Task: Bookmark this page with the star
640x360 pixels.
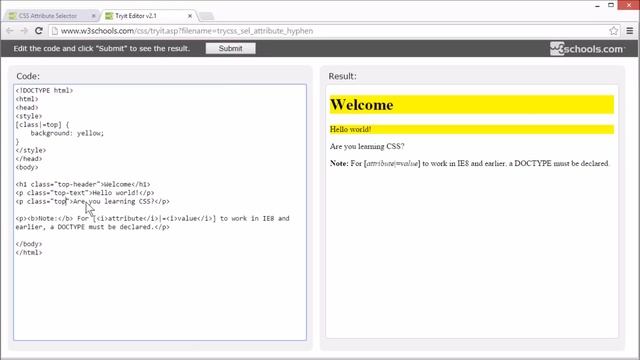Action: [613, 31]
